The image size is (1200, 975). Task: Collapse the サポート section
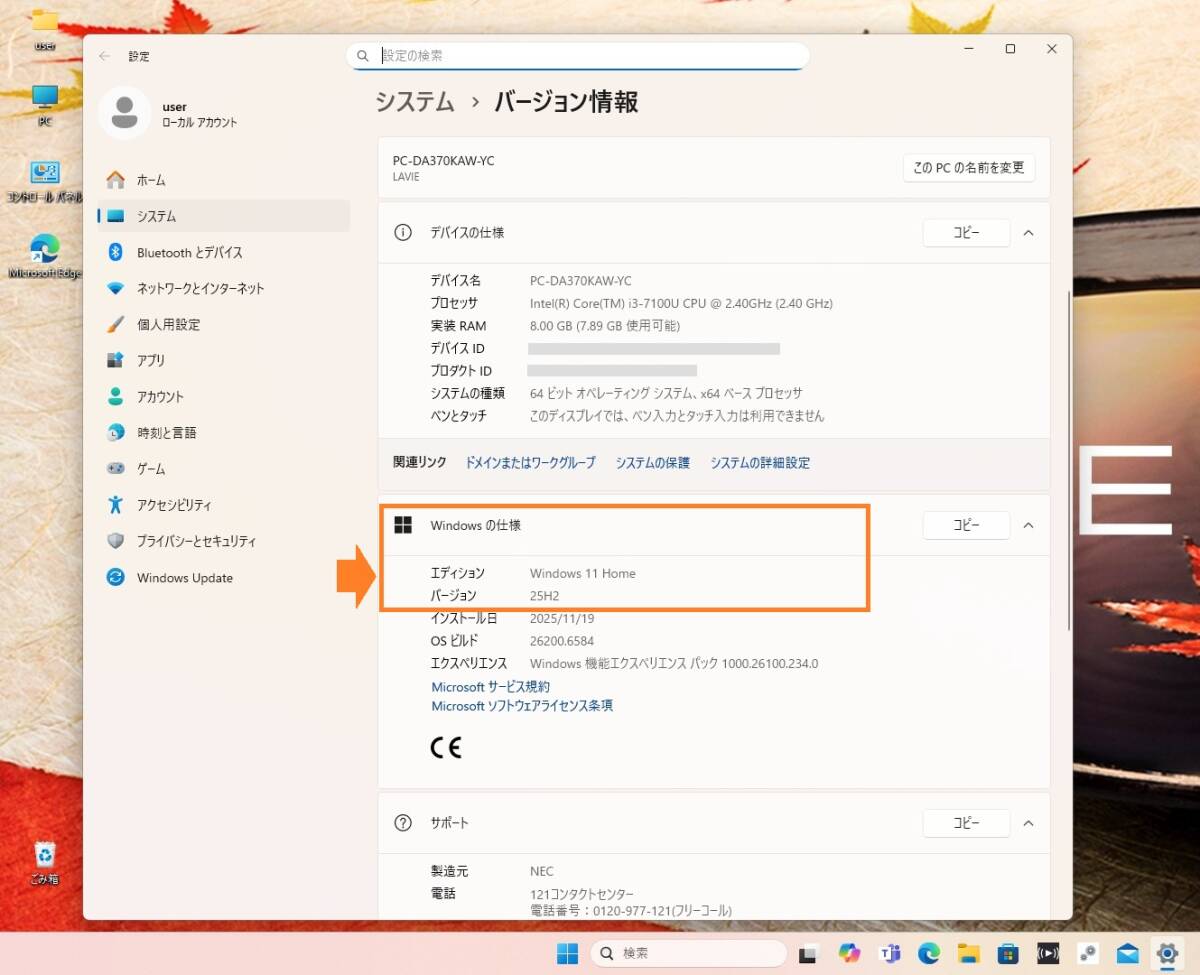click(x=1029, y=822)
